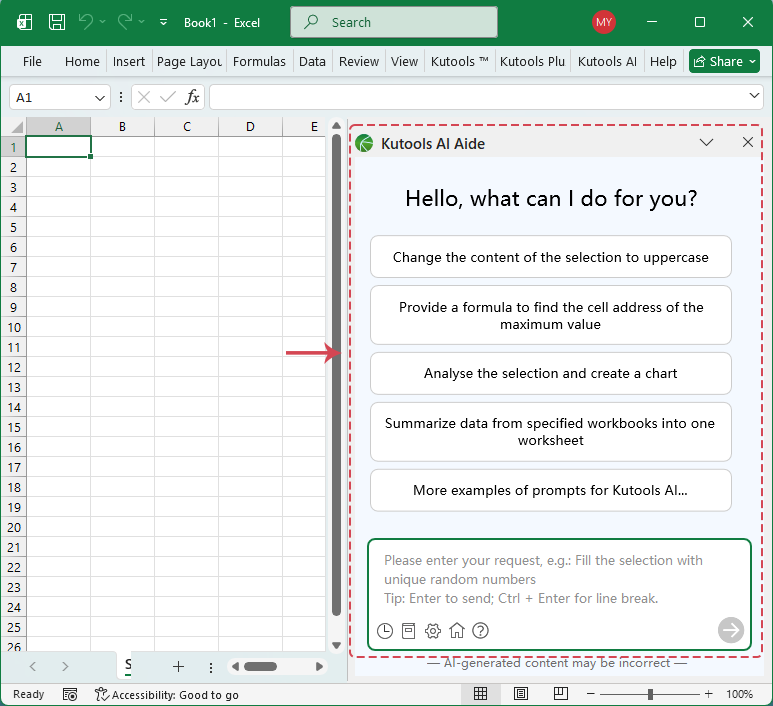The width and height of the screenshot is (773, 706).
Task: Switch to Normal view icon
Action: (480, 694)
